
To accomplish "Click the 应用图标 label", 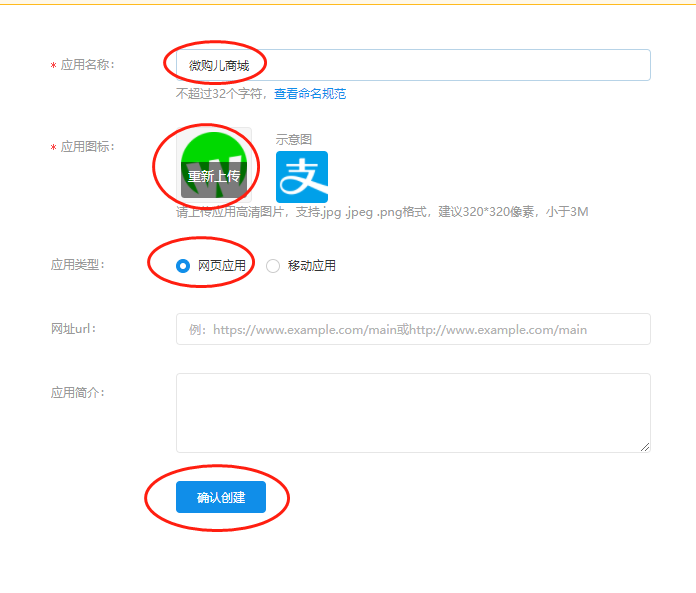I will click(87, 147).
